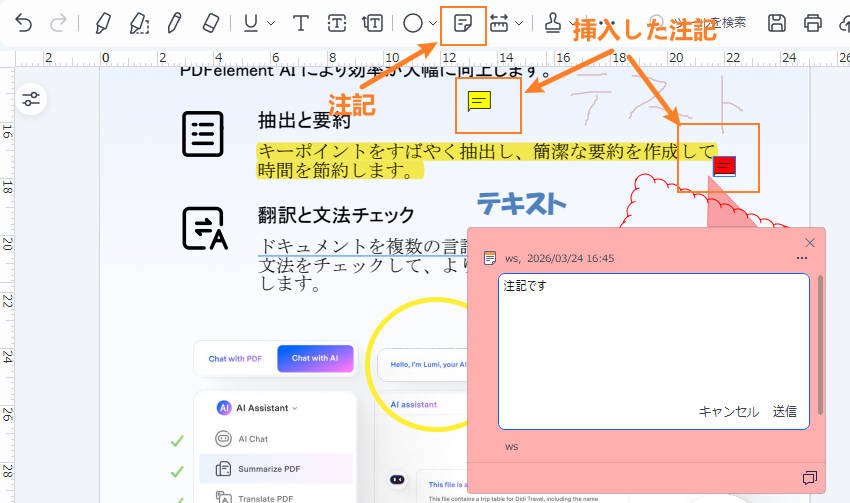Click the Chat with PDF tab

(235, 359)
